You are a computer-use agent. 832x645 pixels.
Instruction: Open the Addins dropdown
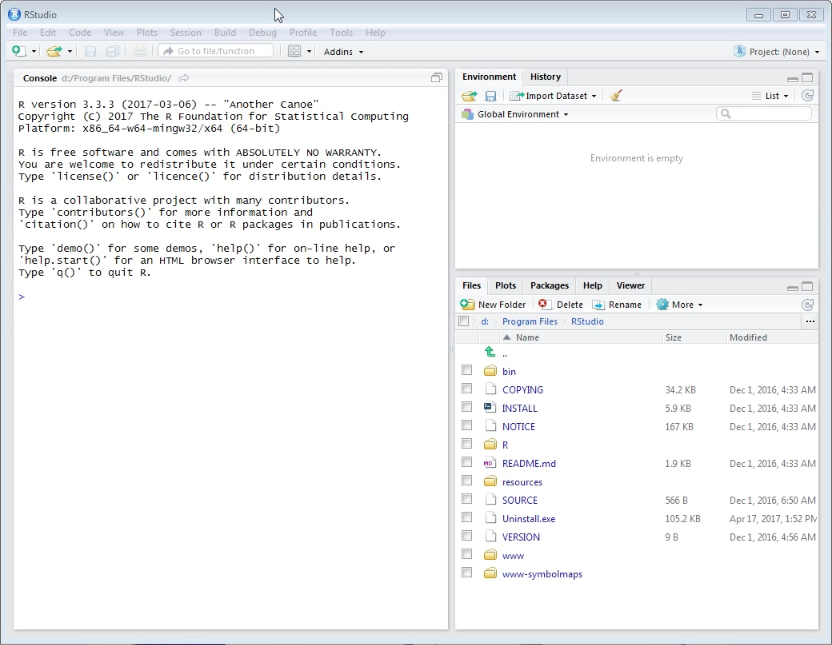coord(343,51)
